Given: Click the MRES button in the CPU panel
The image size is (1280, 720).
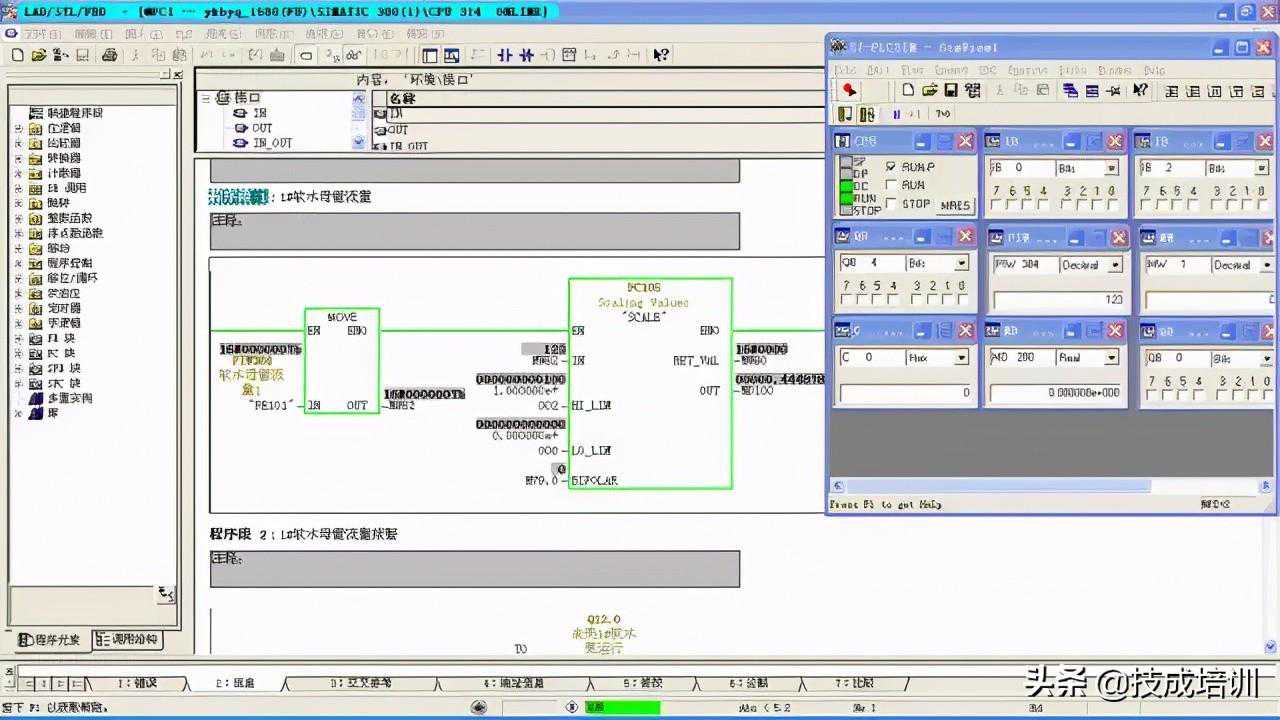Looking at the screenshot, I should [x=955, y=205].
